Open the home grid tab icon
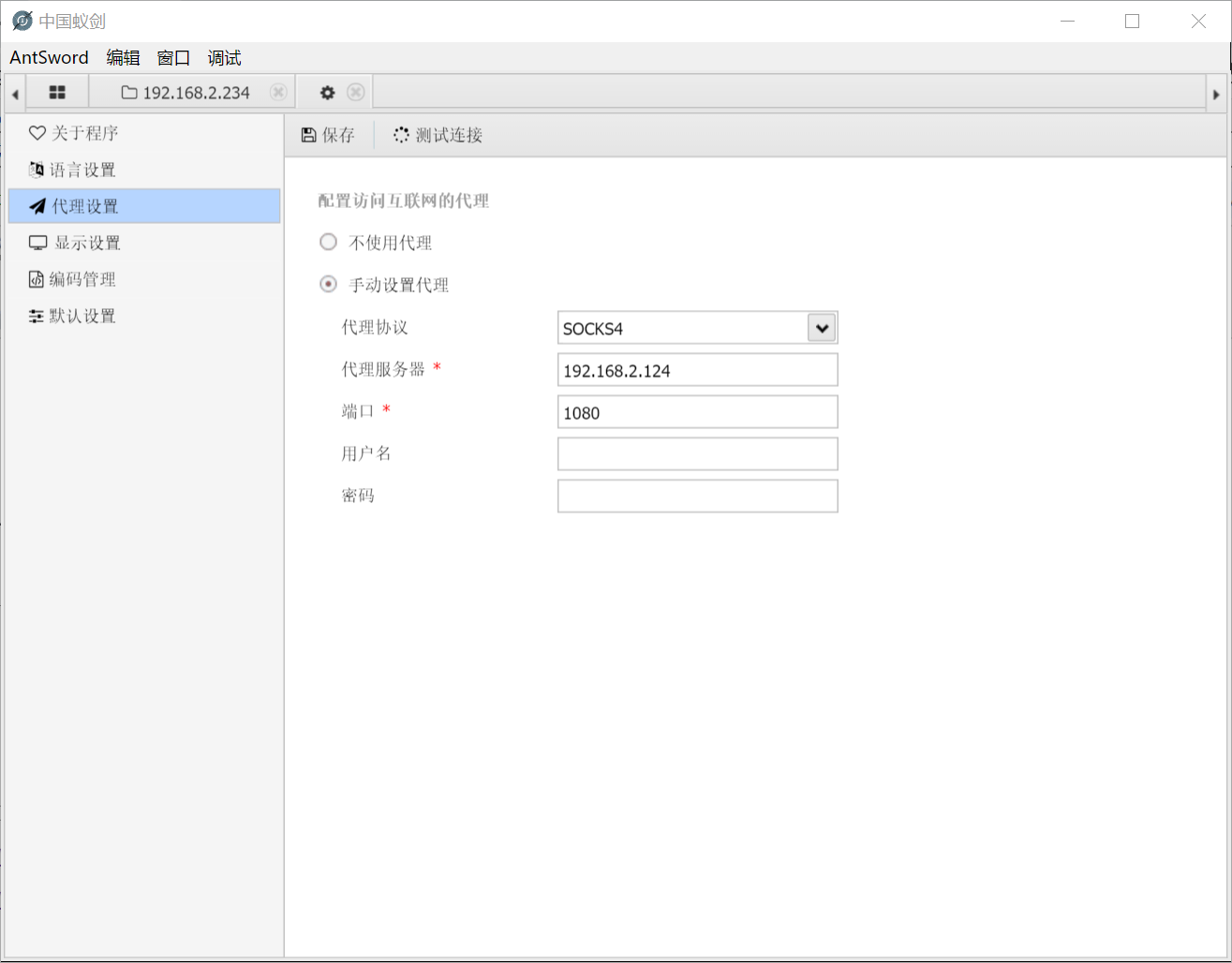 tap(57, 93)
